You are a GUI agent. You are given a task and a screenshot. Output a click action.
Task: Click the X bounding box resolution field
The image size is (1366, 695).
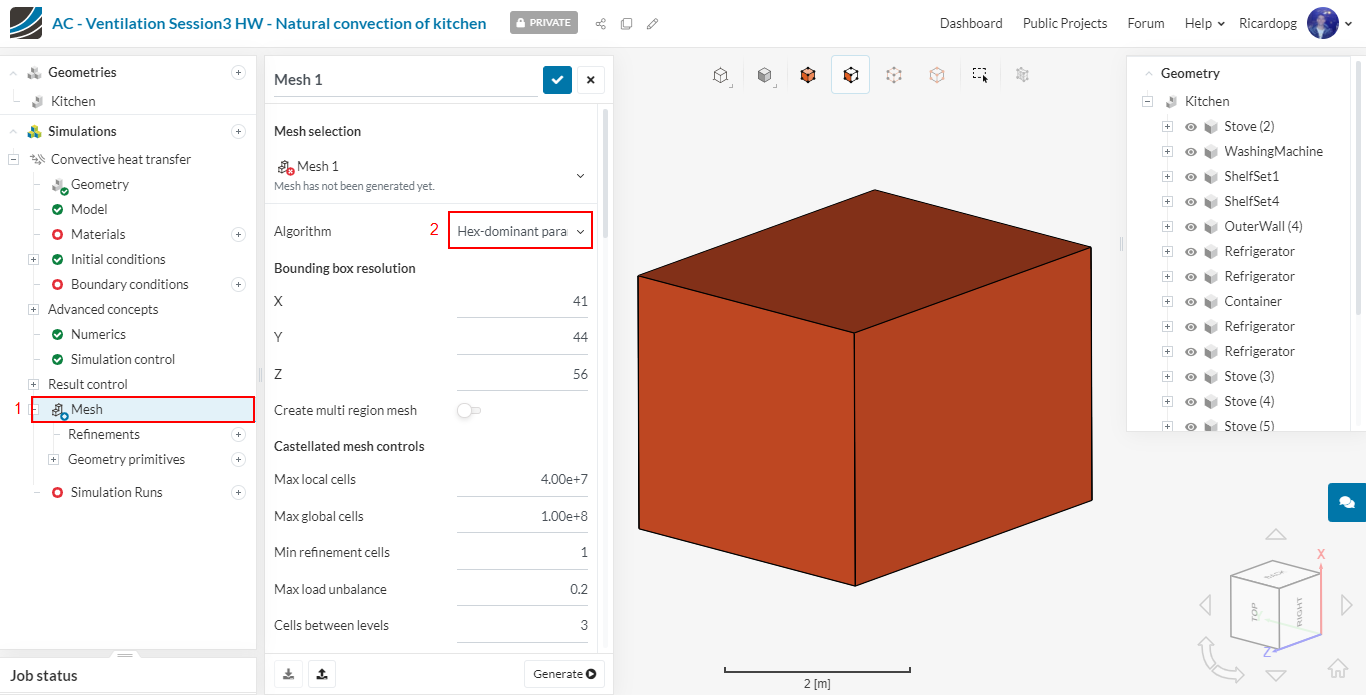522,301
